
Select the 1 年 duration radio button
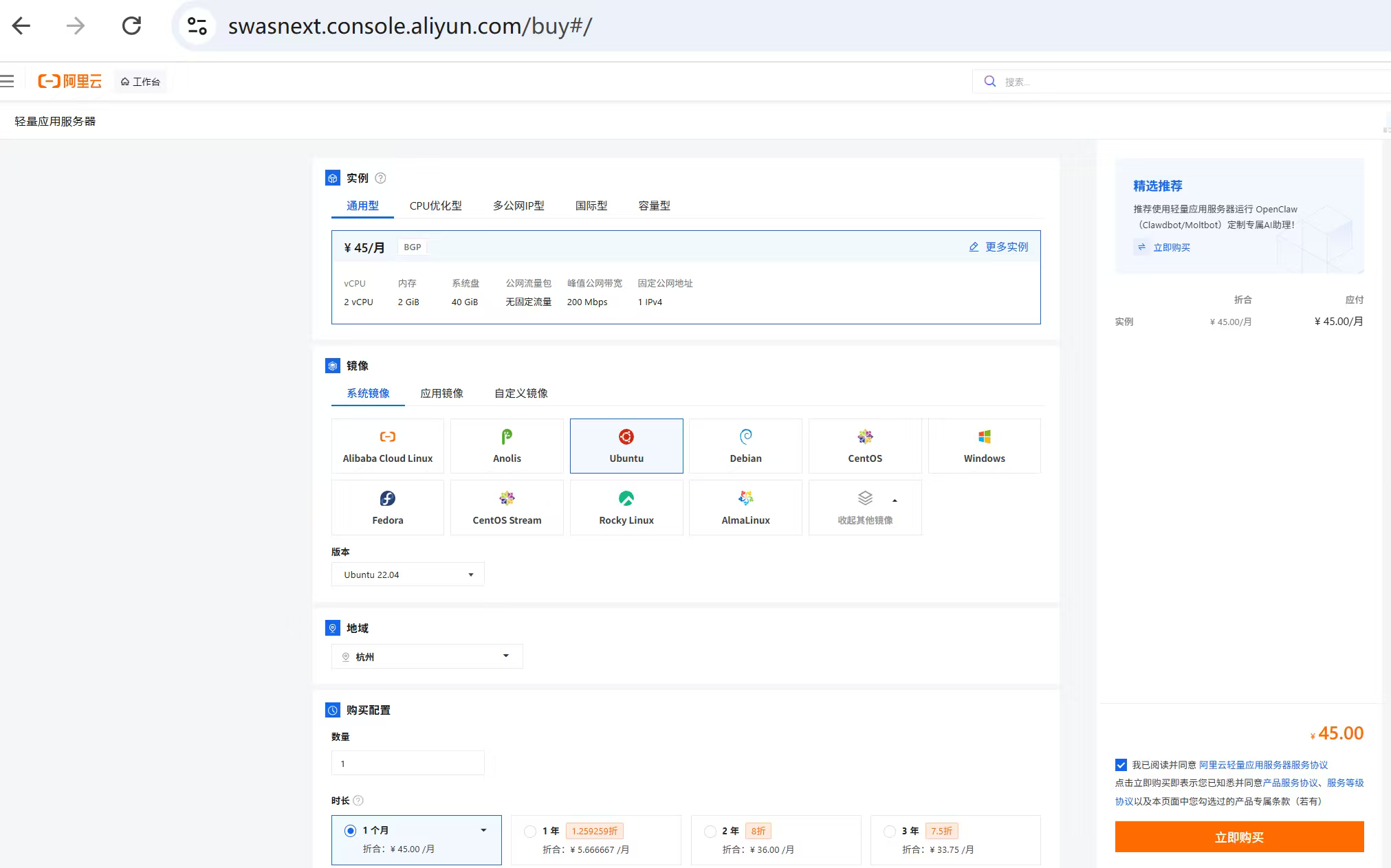(530, 832)
